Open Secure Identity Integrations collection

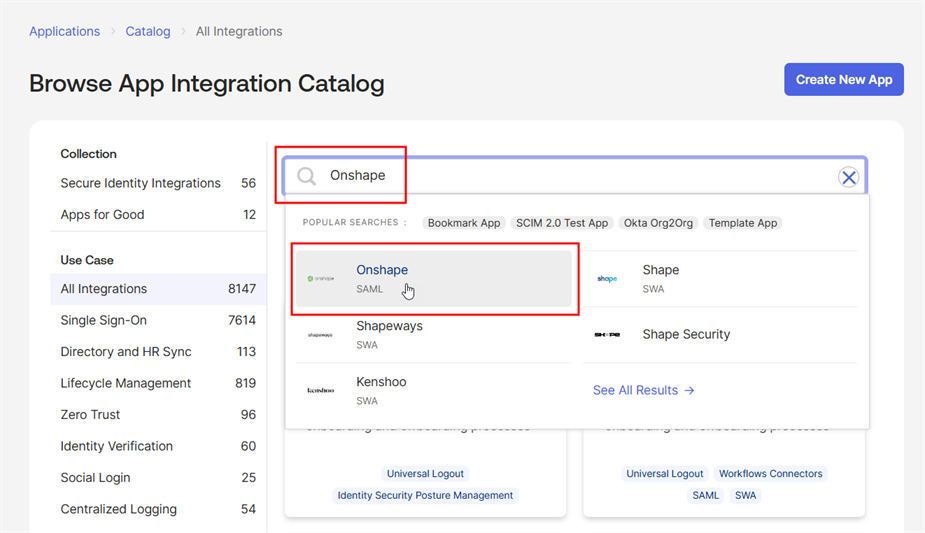140,183
